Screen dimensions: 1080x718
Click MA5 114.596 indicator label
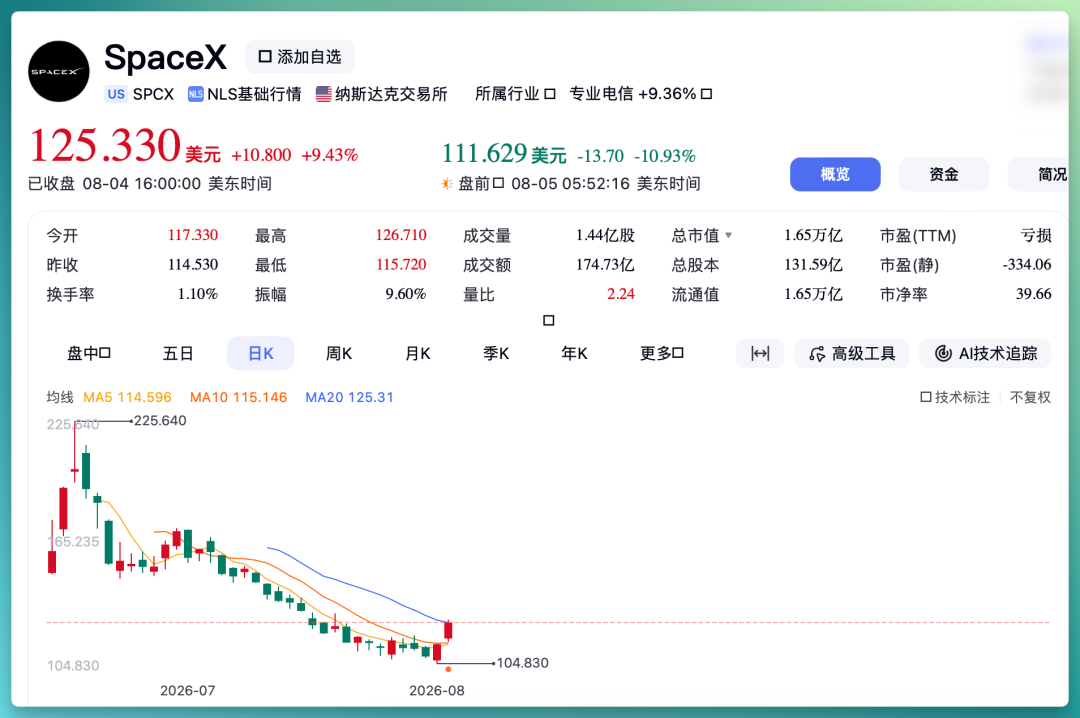click(x=127, y=398)
